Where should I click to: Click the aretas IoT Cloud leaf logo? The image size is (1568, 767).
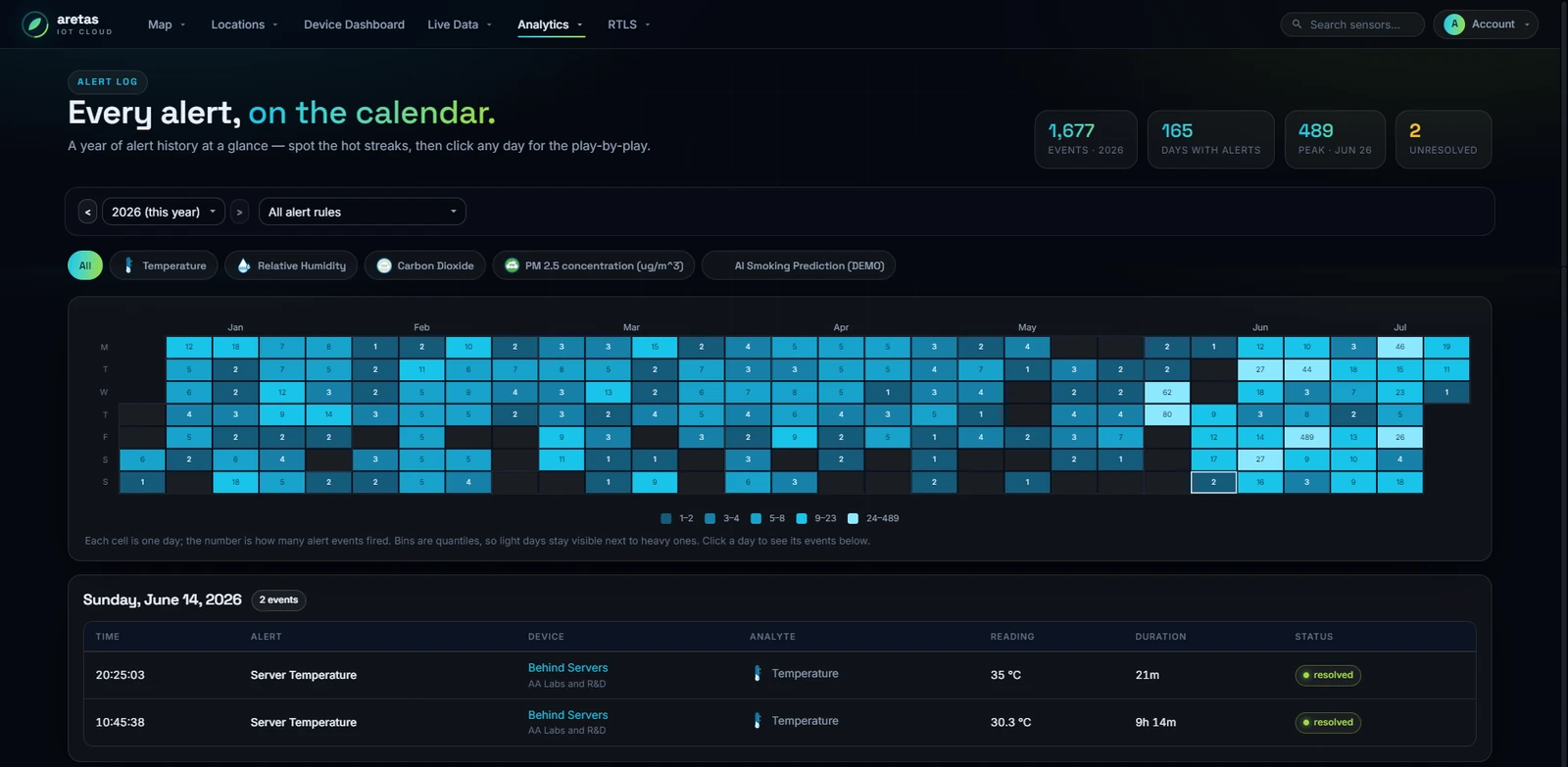pyautogui.click(x=35, y=24)
